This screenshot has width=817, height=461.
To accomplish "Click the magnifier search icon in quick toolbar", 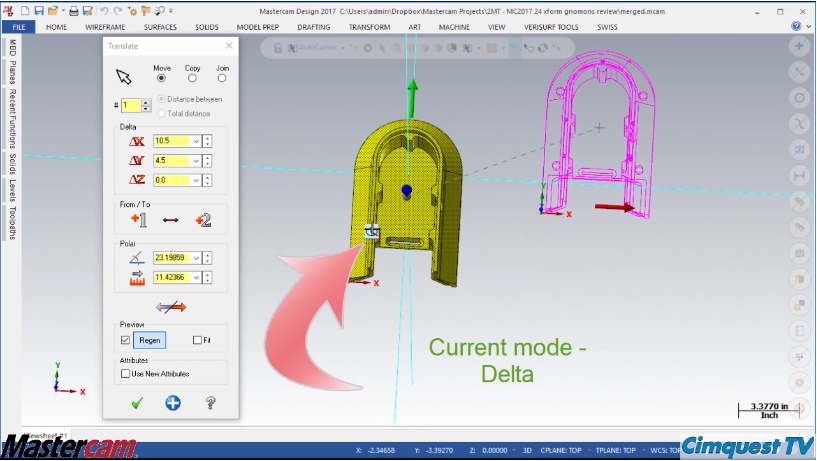I will (160, 10).
